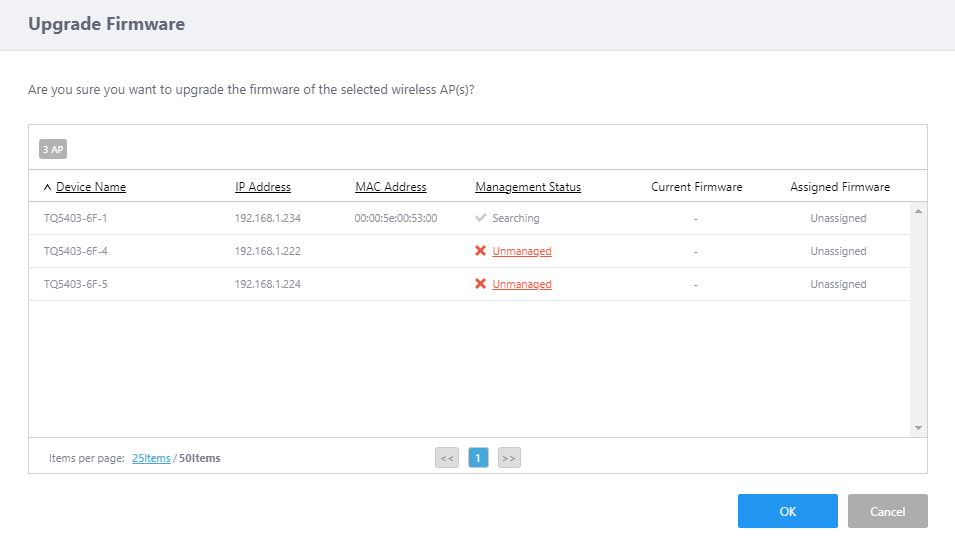Click the red X icon for TQ5403-6F-5
This screenshot has height=543, width=955.
481,284
